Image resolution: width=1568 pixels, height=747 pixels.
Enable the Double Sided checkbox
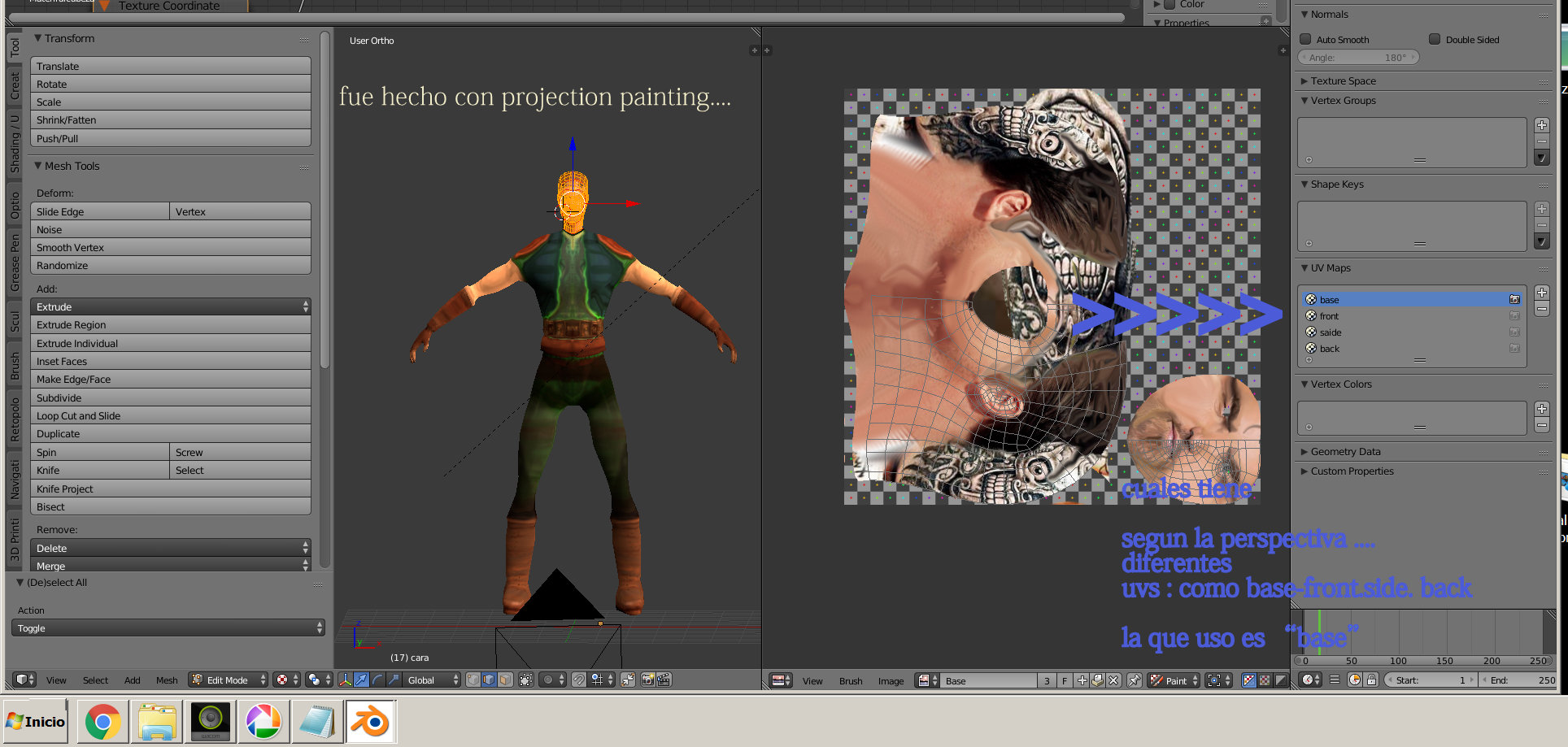click(1435, 39)
